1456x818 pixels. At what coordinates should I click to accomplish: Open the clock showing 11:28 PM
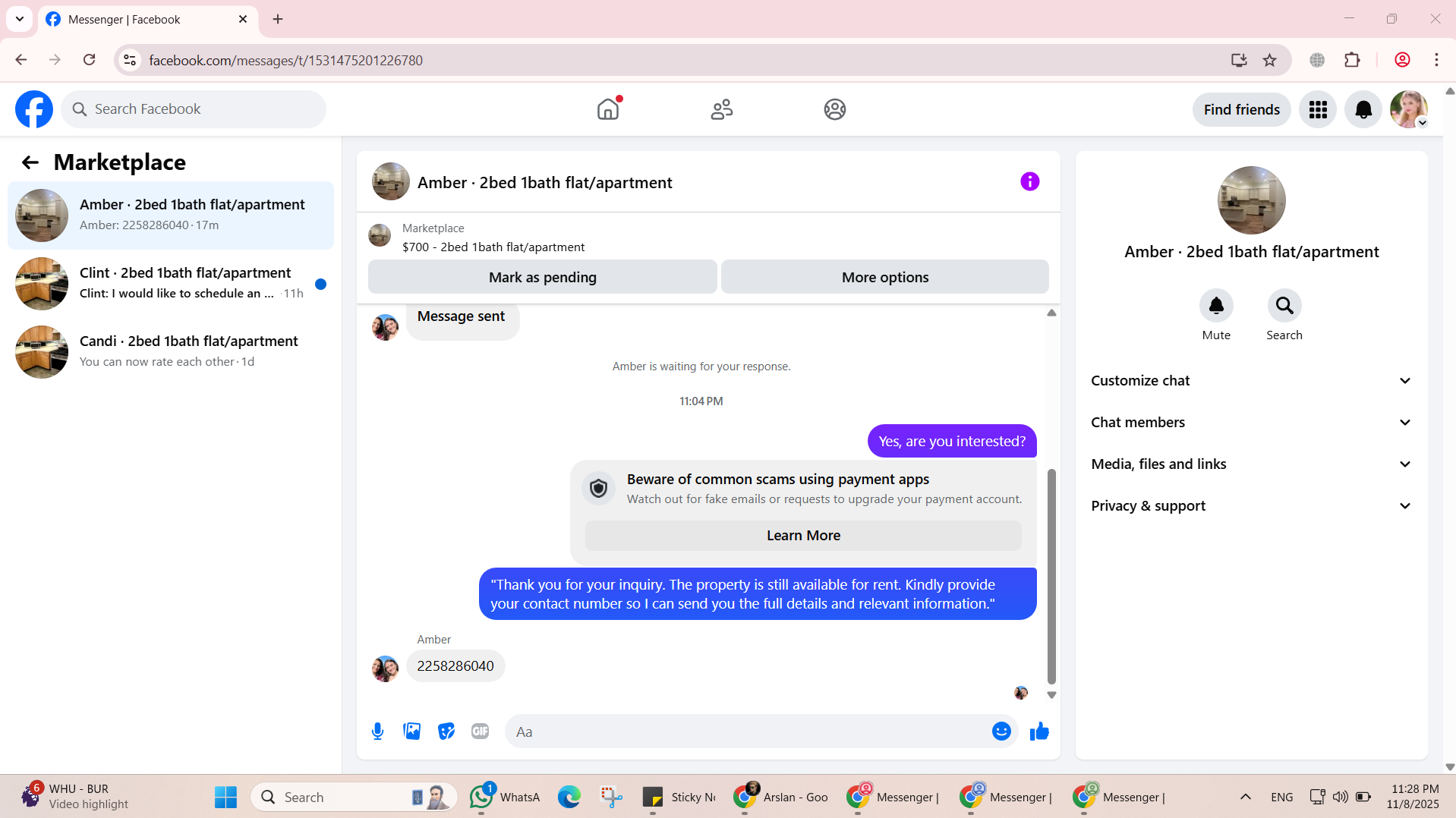tap(1413, 797)
